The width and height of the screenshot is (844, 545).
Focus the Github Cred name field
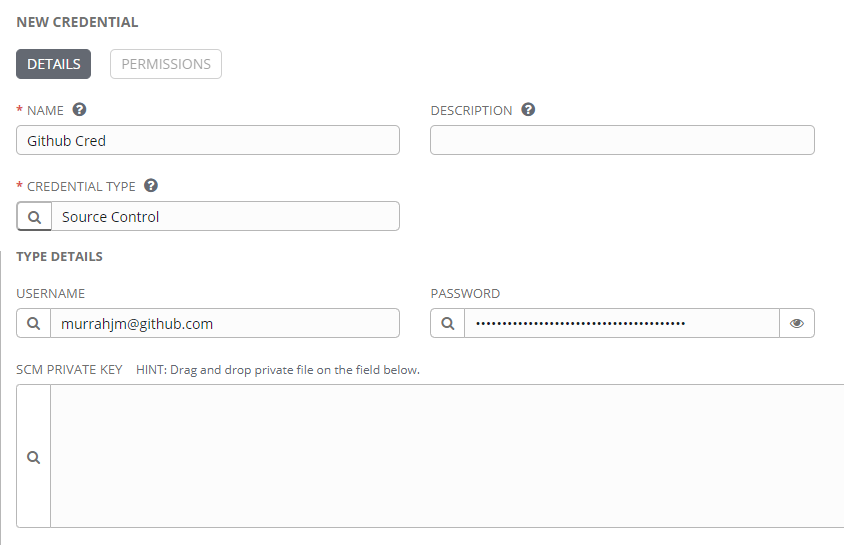pyautogui.click(x=208, y=140)
